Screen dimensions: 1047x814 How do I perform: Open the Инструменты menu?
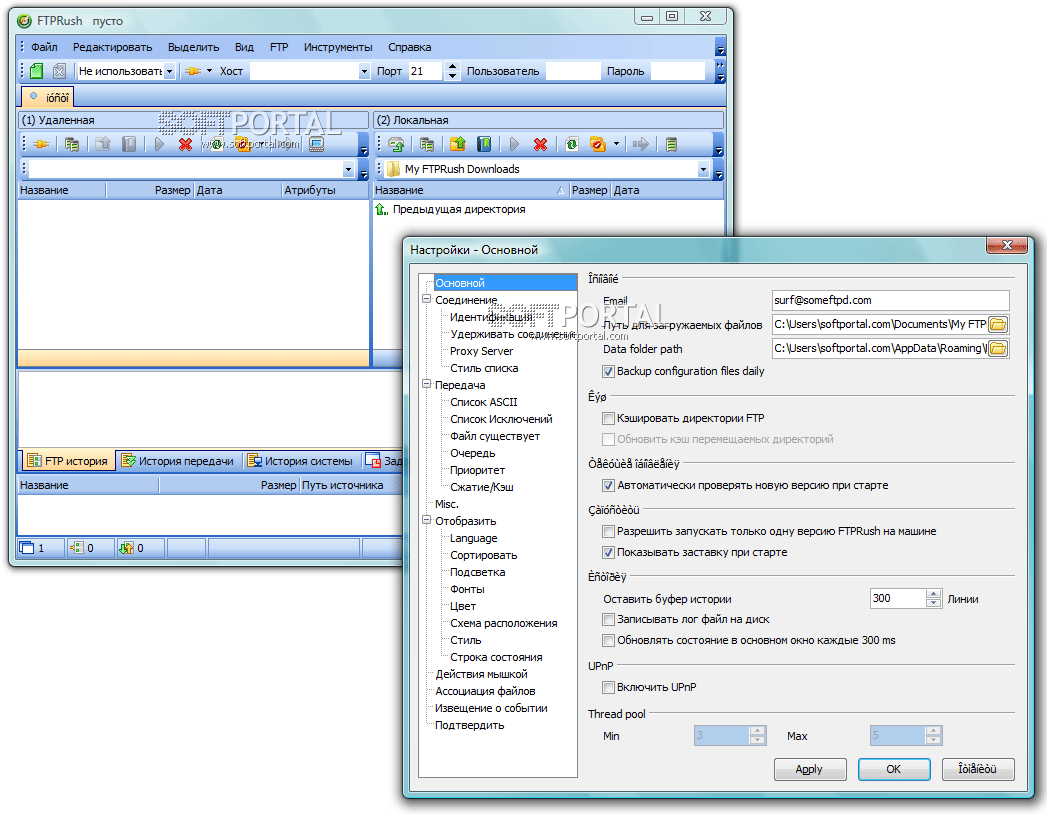click(338, 47)
